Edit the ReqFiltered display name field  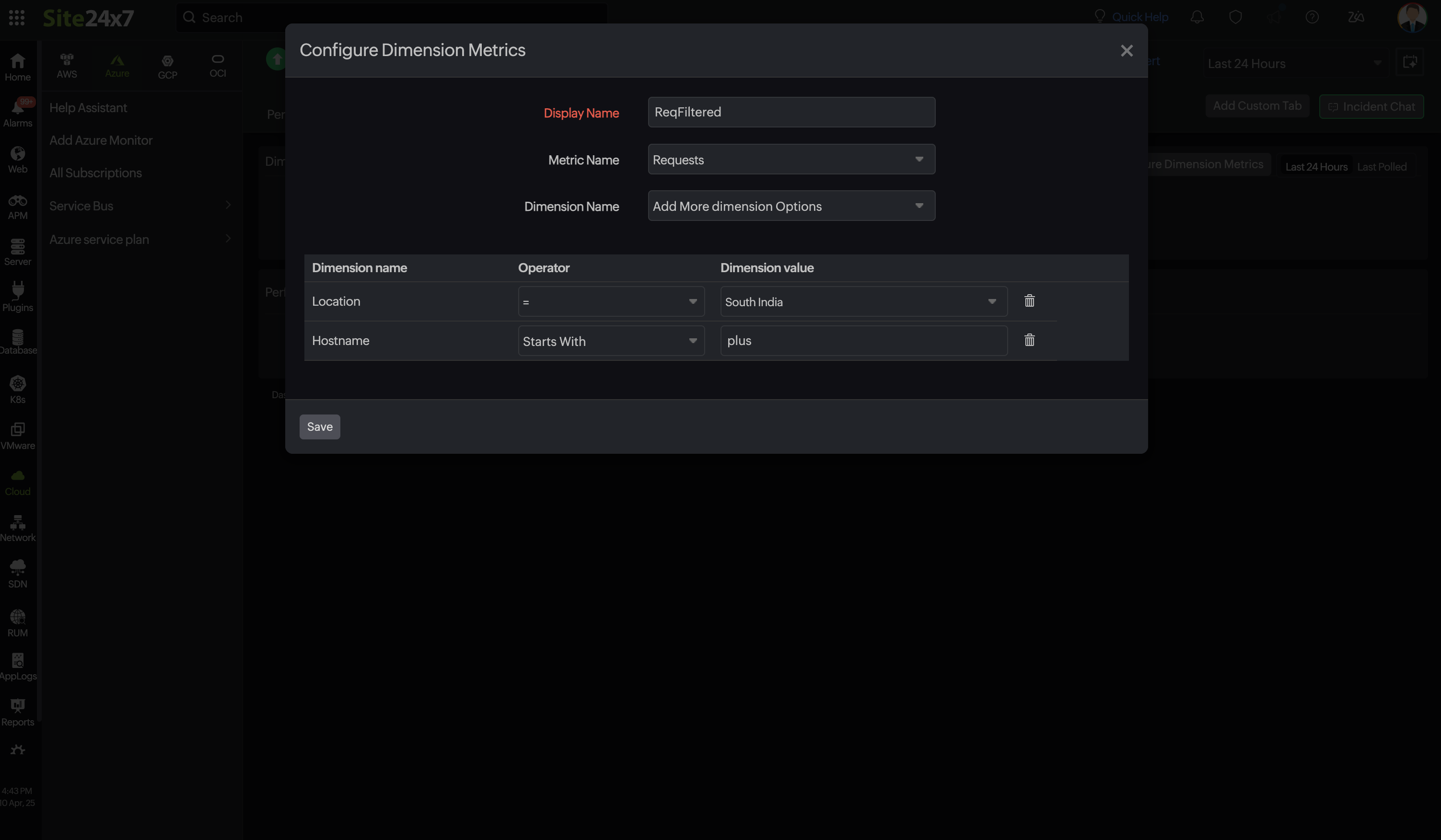point(791,112)
